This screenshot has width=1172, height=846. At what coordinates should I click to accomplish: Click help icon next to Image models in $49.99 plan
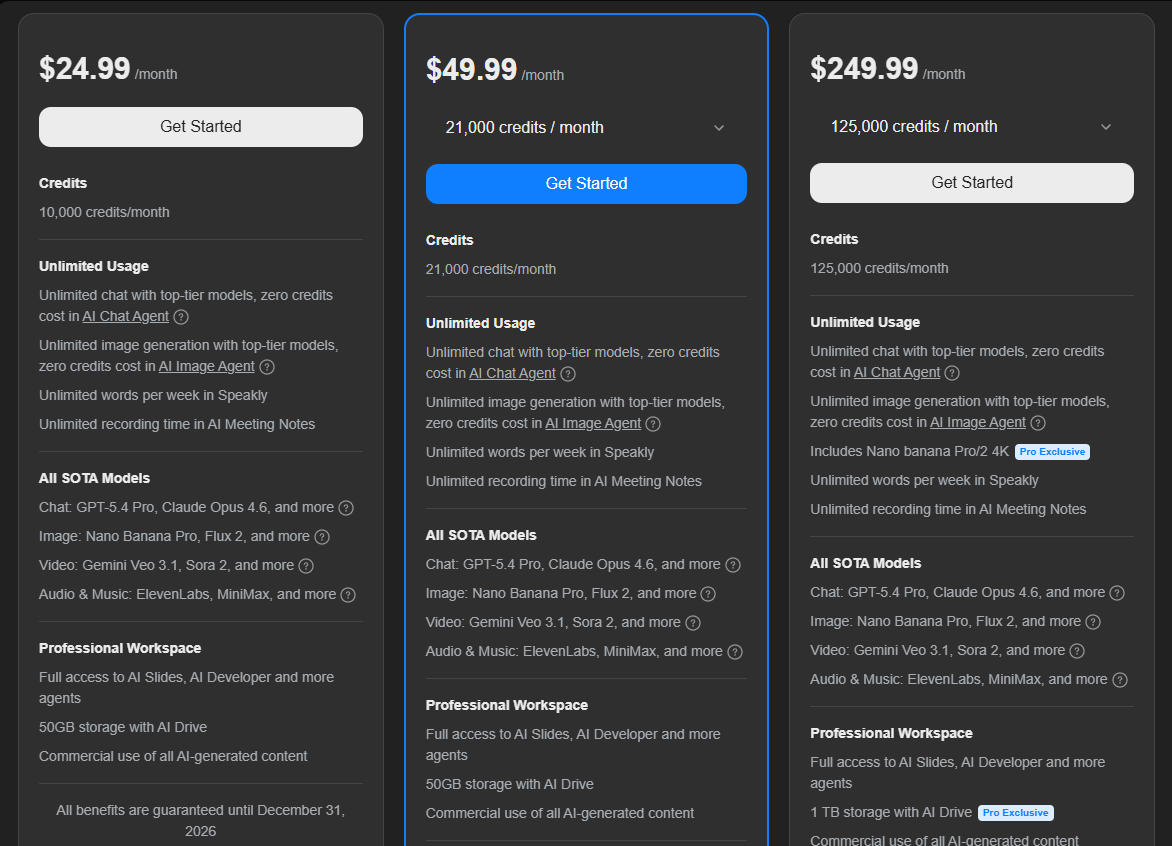[x=708, y=594]
